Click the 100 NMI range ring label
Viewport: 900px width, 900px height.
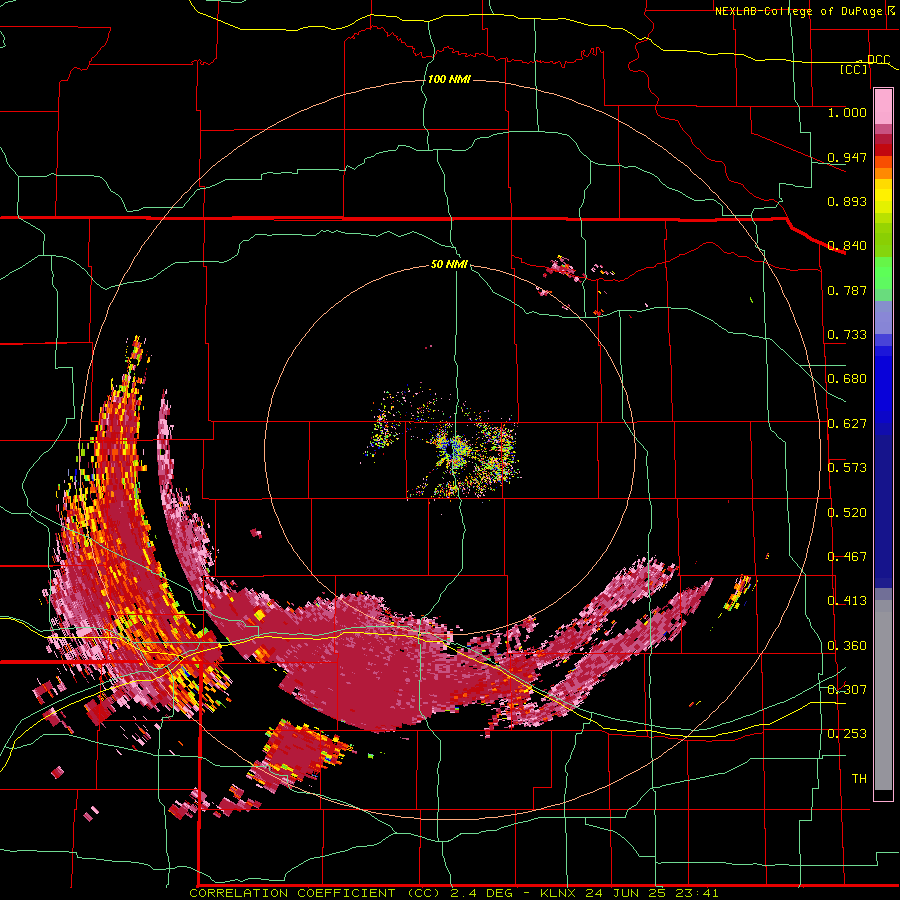tap(449, 79)
